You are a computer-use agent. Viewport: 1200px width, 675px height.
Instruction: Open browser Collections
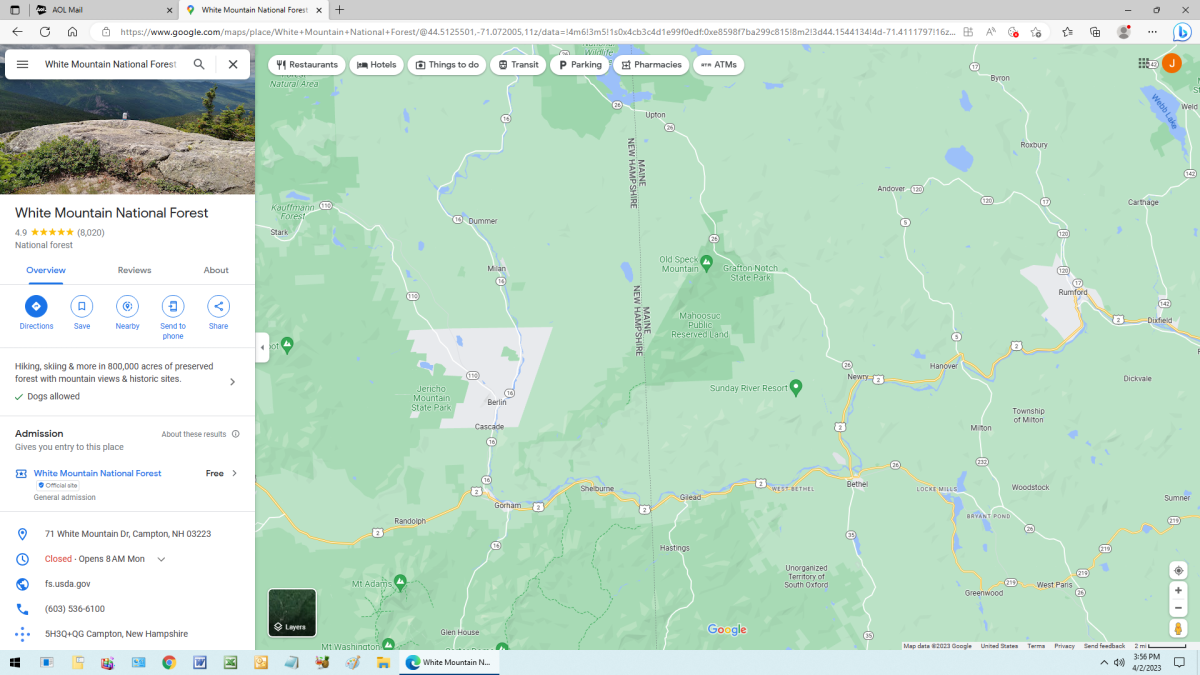point(1095,32)
